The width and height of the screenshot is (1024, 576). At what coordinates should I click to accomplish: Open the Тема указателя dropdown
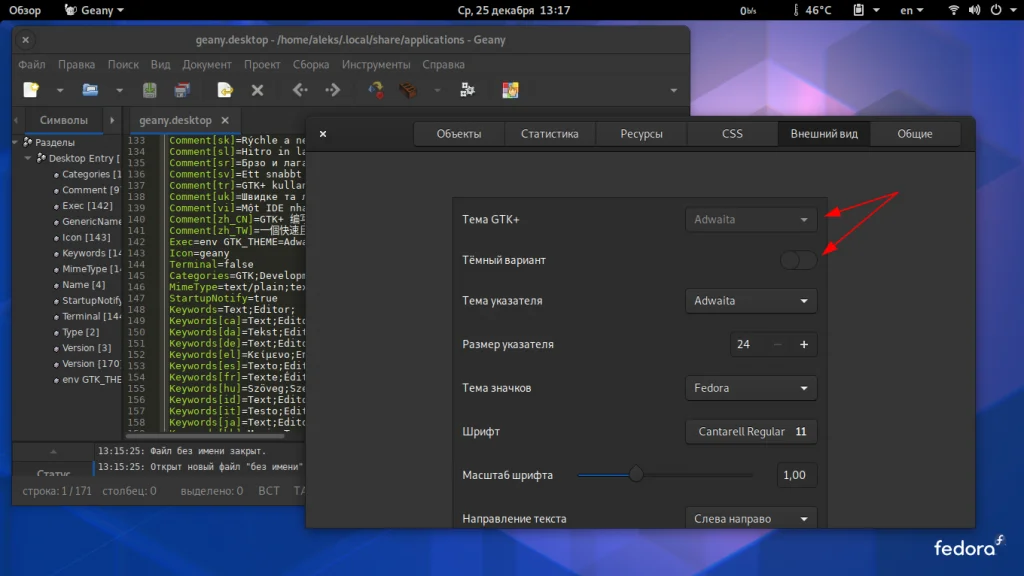[x=751, y=301]
